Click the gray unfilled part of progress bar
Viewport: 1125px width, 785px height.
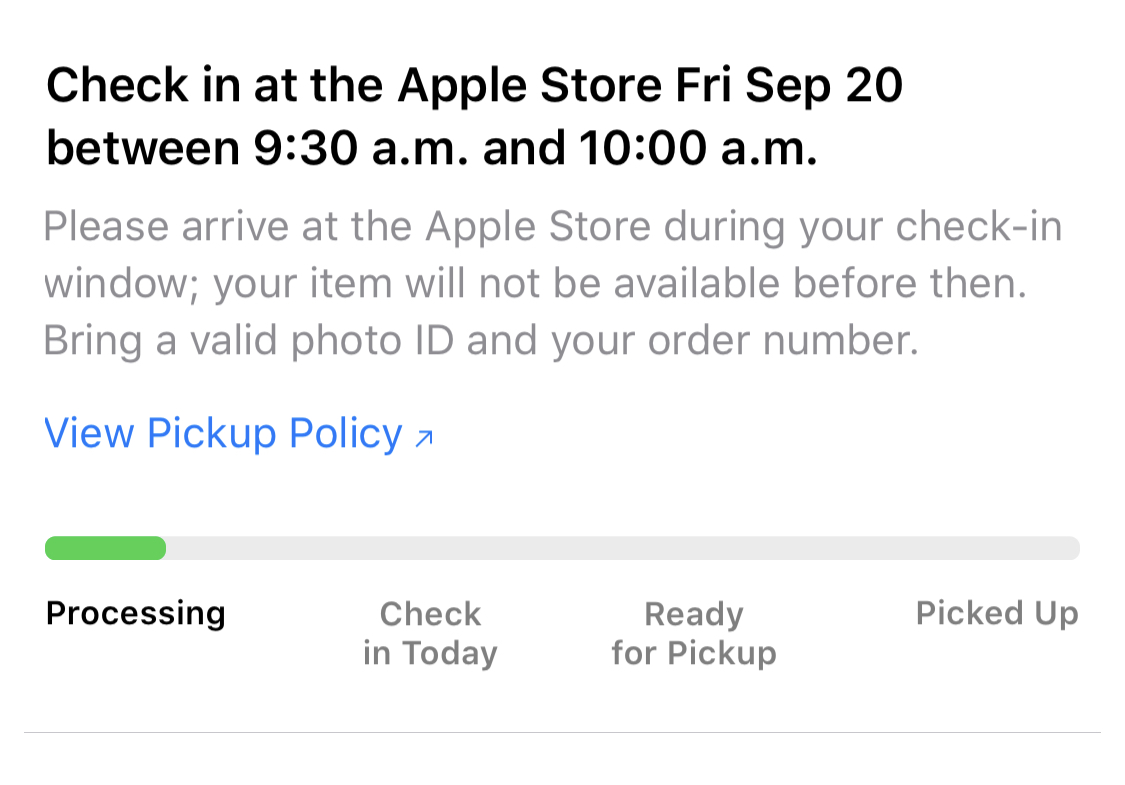[x=620, y=548]
